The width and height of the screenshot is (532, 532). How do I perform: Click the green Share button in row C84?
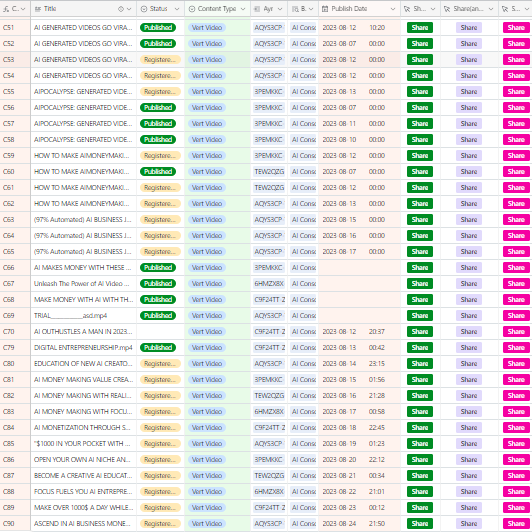pos(420,428)
